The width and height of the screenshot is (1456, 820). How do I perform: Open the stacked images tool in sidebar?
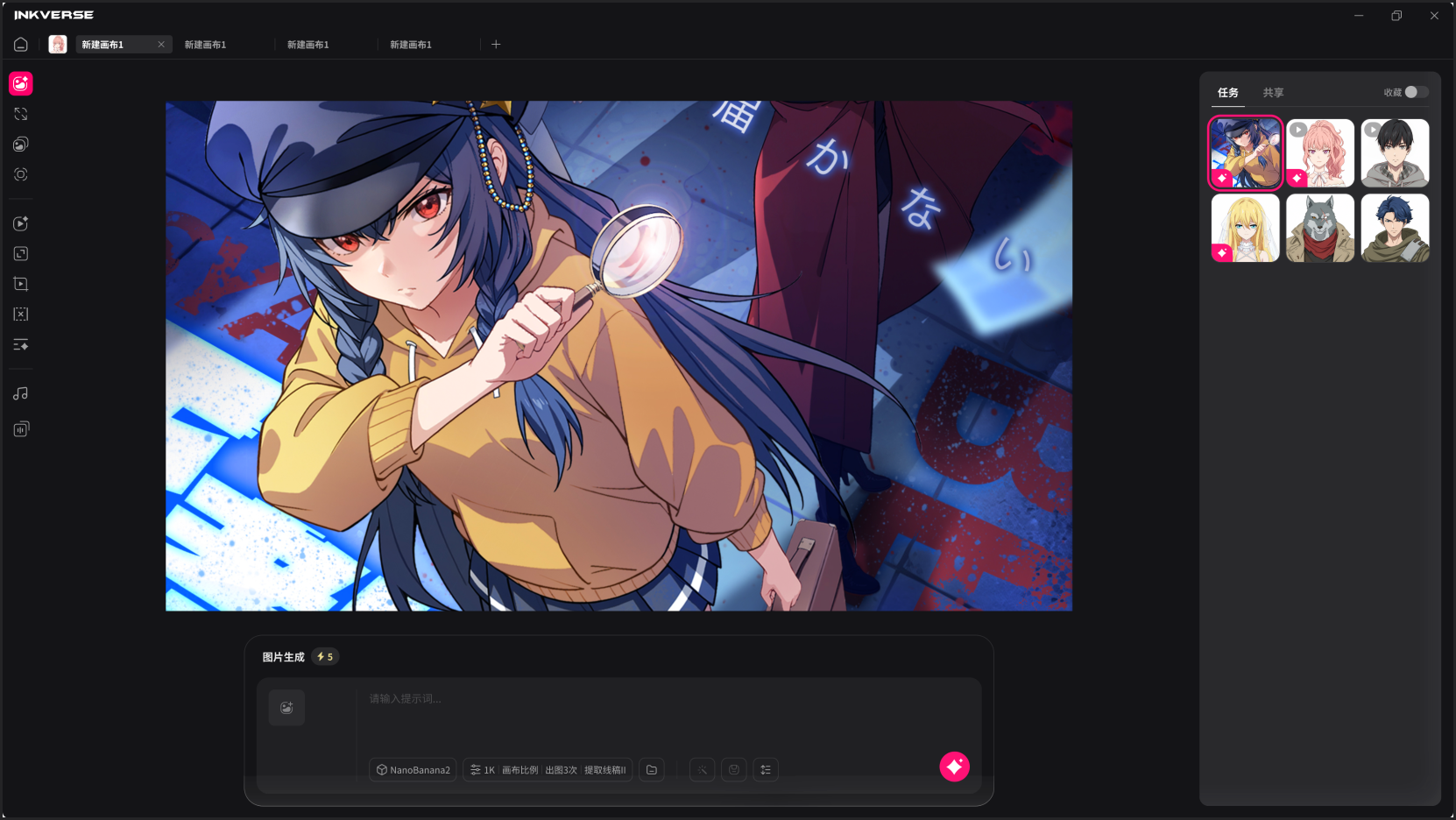tap(21, 145)
